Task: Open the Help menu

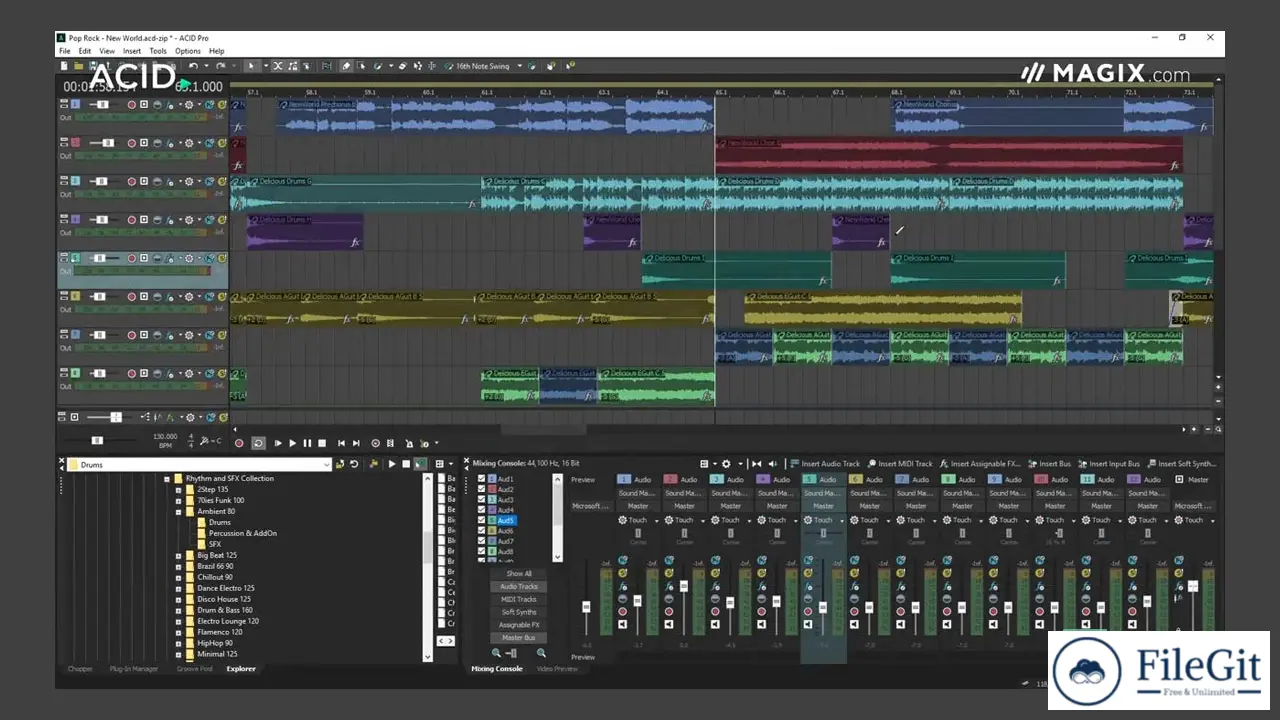Action: click(217, 51)
